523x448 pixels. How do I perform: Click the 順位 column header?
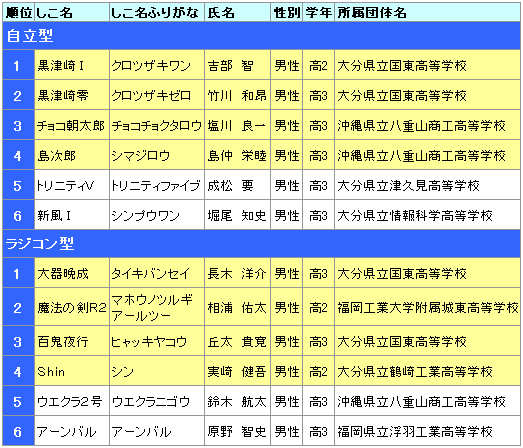tap(19, 13)
